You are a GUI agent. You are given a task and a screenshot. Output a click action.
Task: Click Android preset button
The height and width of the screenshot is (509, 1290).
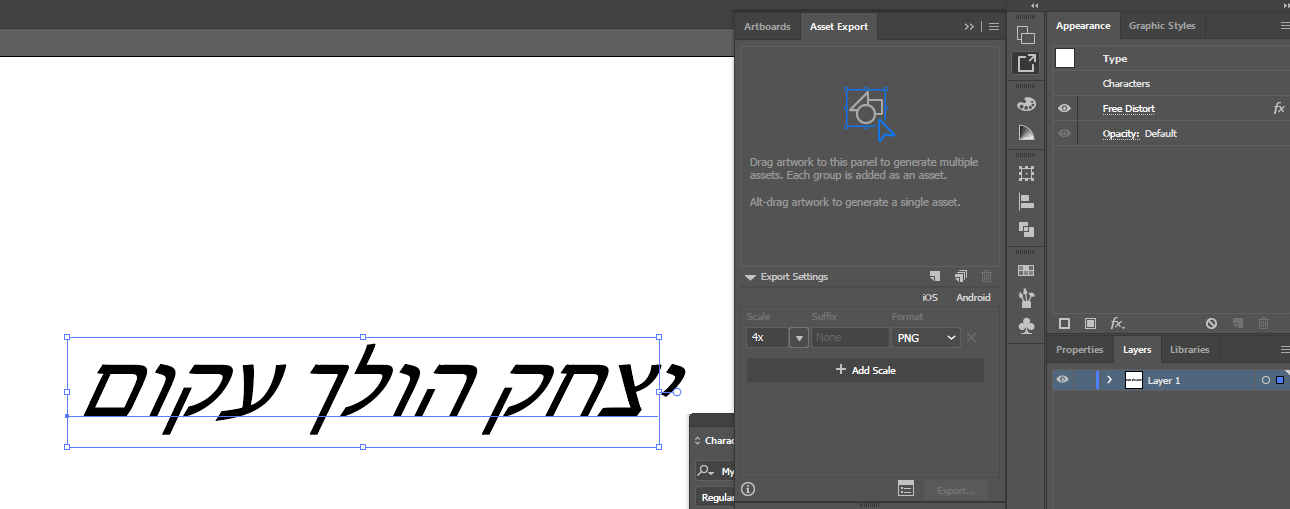[x=973, y=298]
